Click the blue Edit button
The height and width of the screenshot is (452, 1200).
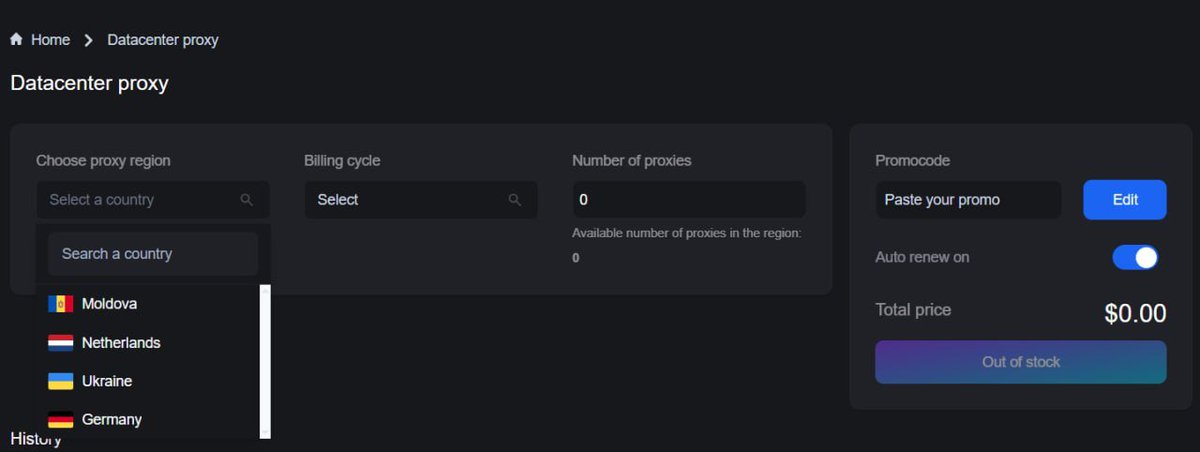click(x=1125, y=200)
